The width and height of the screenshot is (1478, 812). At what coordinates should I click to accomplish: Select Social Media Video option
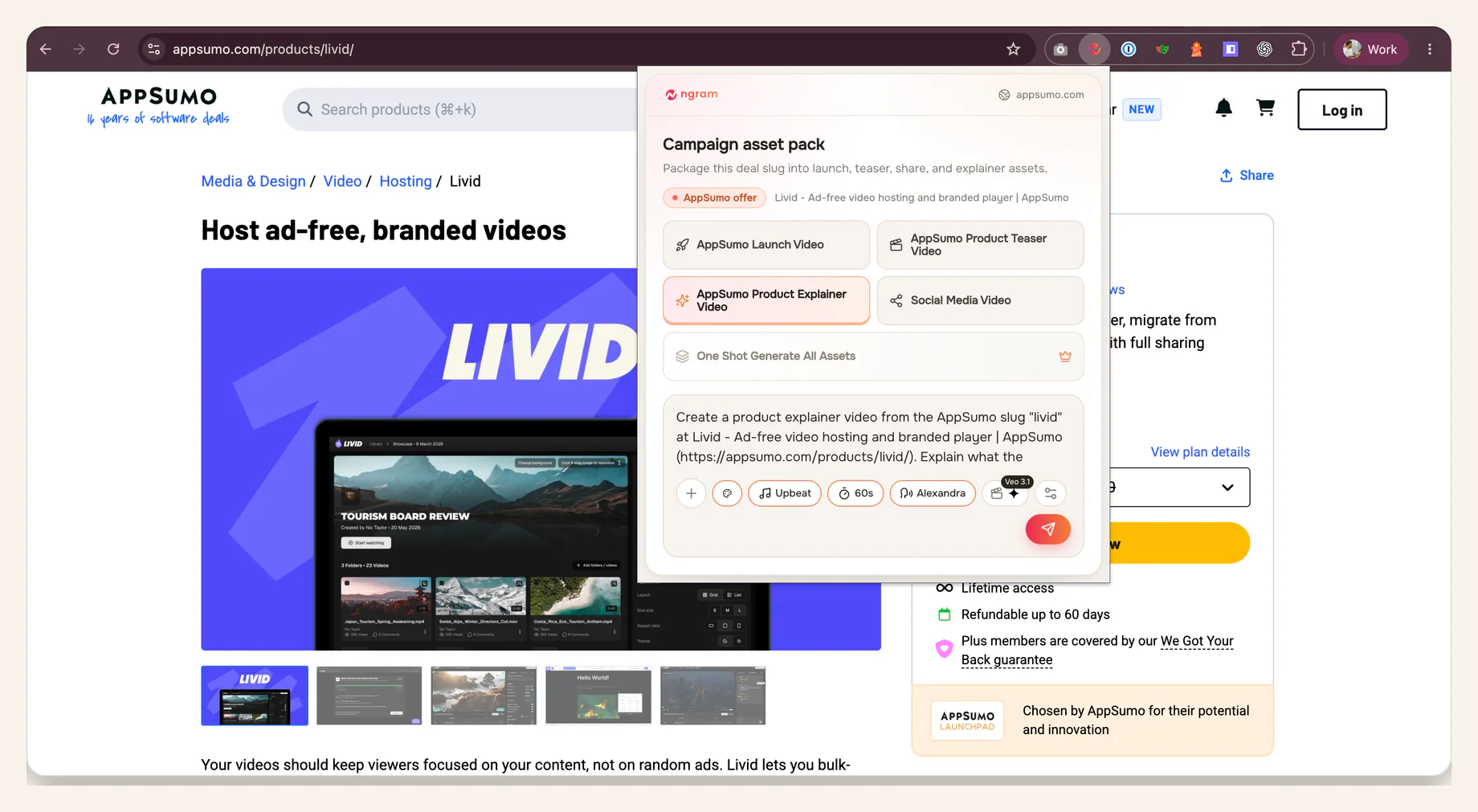click(x=980, y=300)
